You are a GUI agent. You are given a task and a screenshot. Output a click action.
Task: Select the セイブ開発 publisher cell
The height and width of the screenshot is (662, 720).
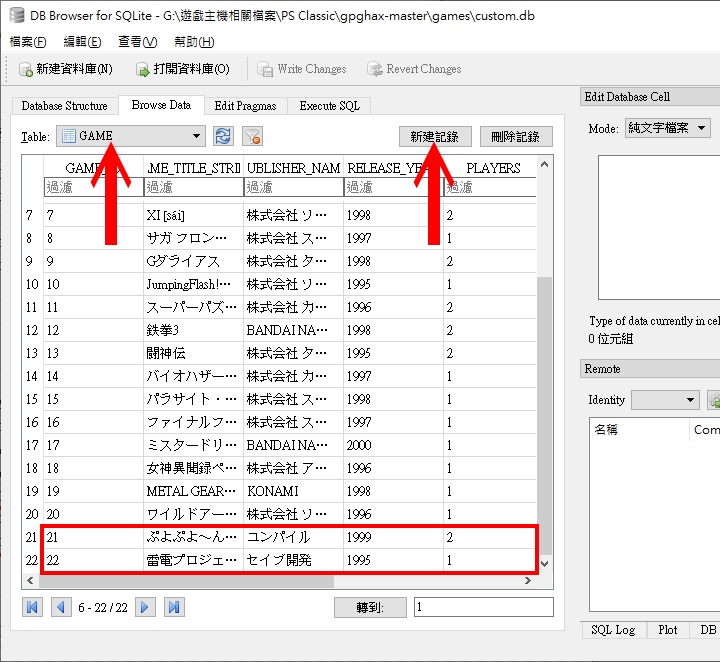pos(293,560)
